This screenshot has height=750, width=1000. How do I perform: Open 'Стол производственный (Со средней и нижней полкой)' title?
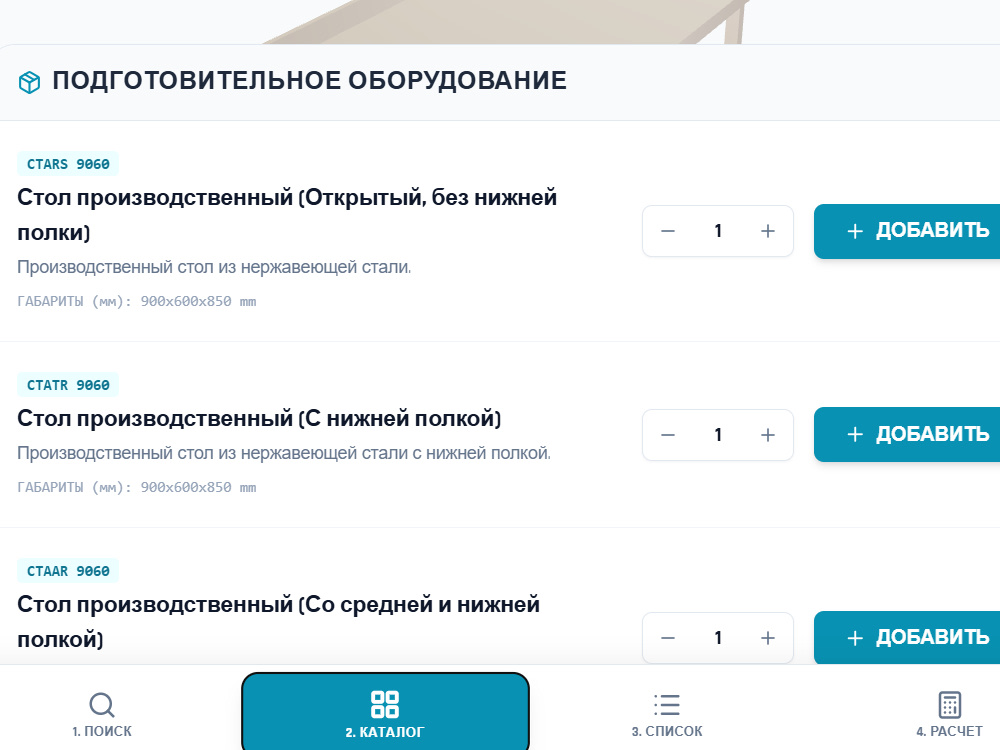click(x=279, y=621)
